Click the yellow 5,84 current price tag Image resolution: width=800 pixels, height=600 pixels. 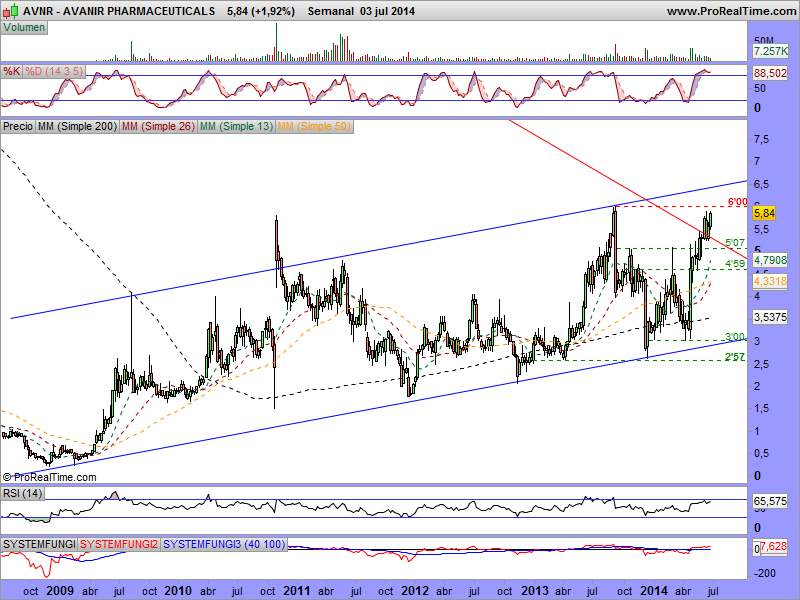coord(764,213)
